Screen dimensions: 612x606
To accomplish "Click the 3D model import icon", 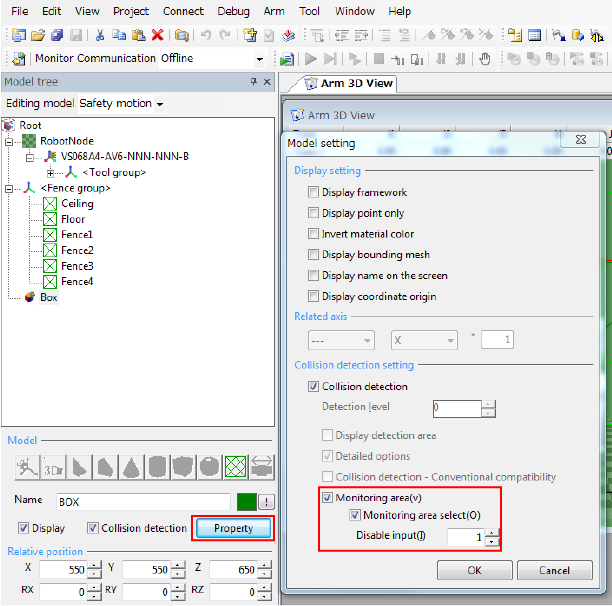I will tap(54, 467).
